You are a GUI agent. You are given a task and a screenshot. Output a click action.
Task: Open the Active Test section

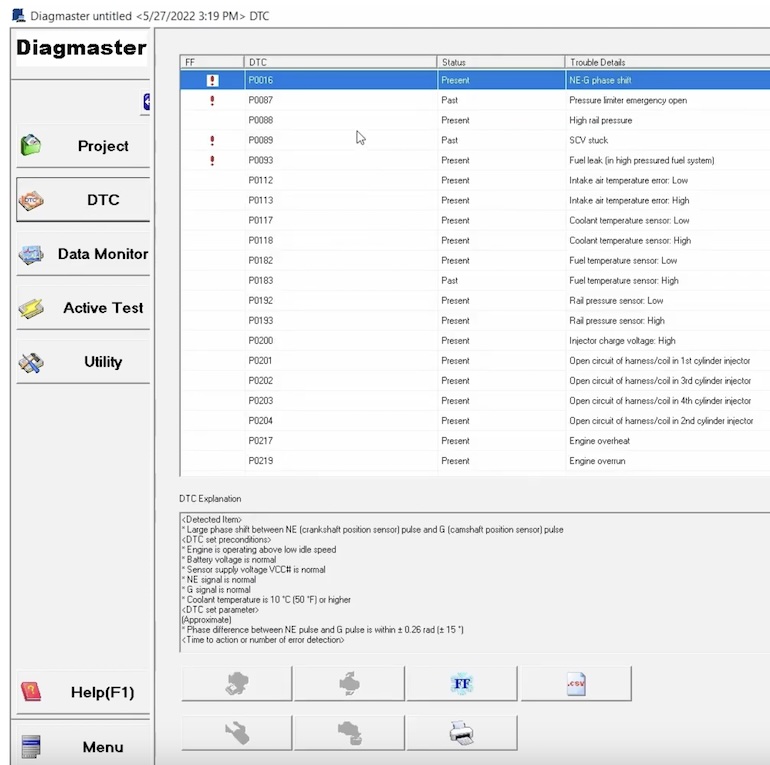pos(83,308)
